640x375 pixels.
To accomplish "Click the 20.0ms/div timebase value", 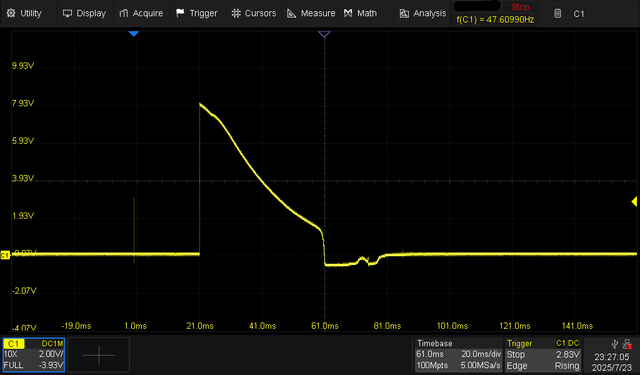I will 481,354.
